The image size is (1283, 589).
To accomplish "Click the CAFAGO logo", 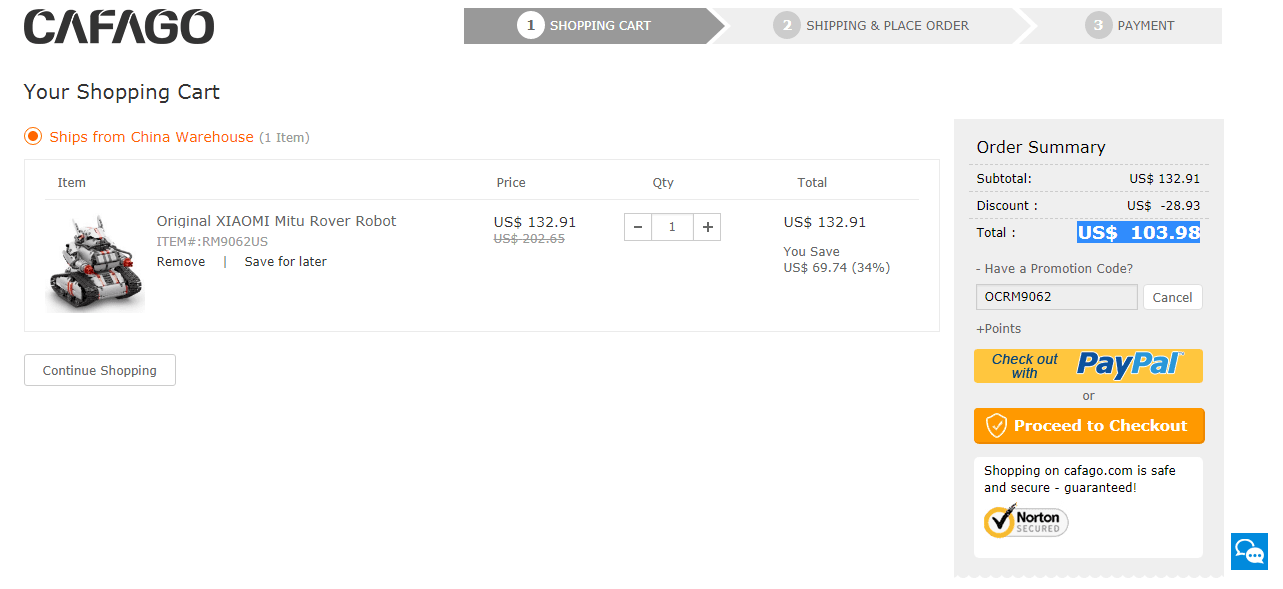I will [x=119, y=27].
